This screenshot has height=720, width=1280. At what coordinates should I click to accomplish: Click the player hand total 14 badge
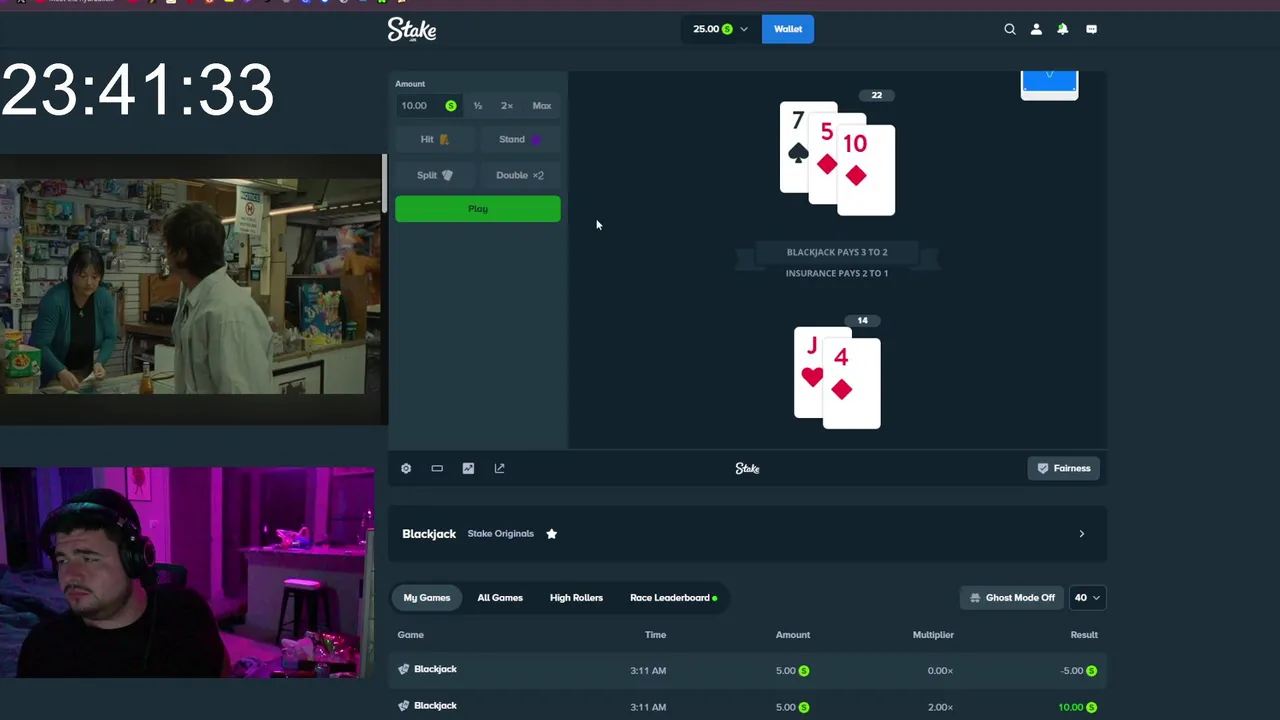tap(862, 320)
